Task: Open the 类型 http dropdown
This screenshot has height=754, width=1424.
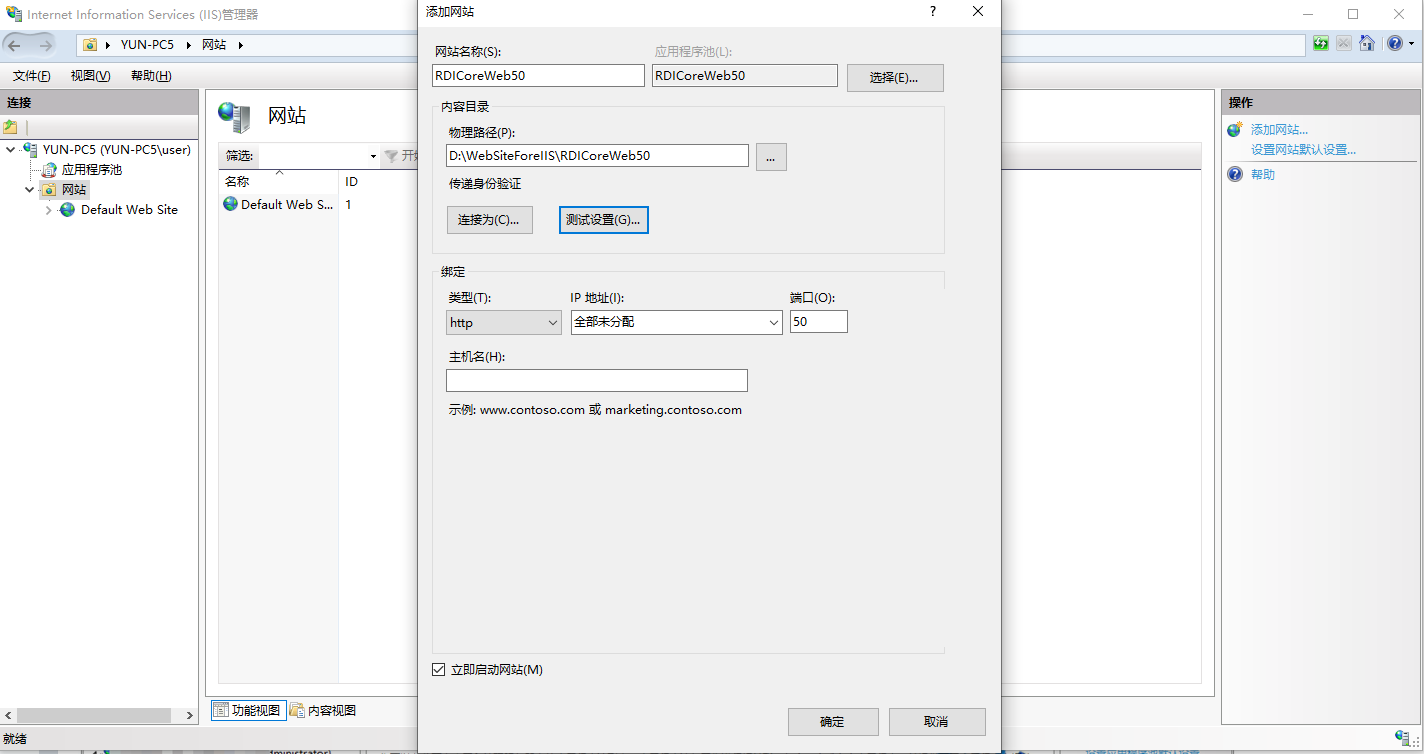Action: [504, 322]
